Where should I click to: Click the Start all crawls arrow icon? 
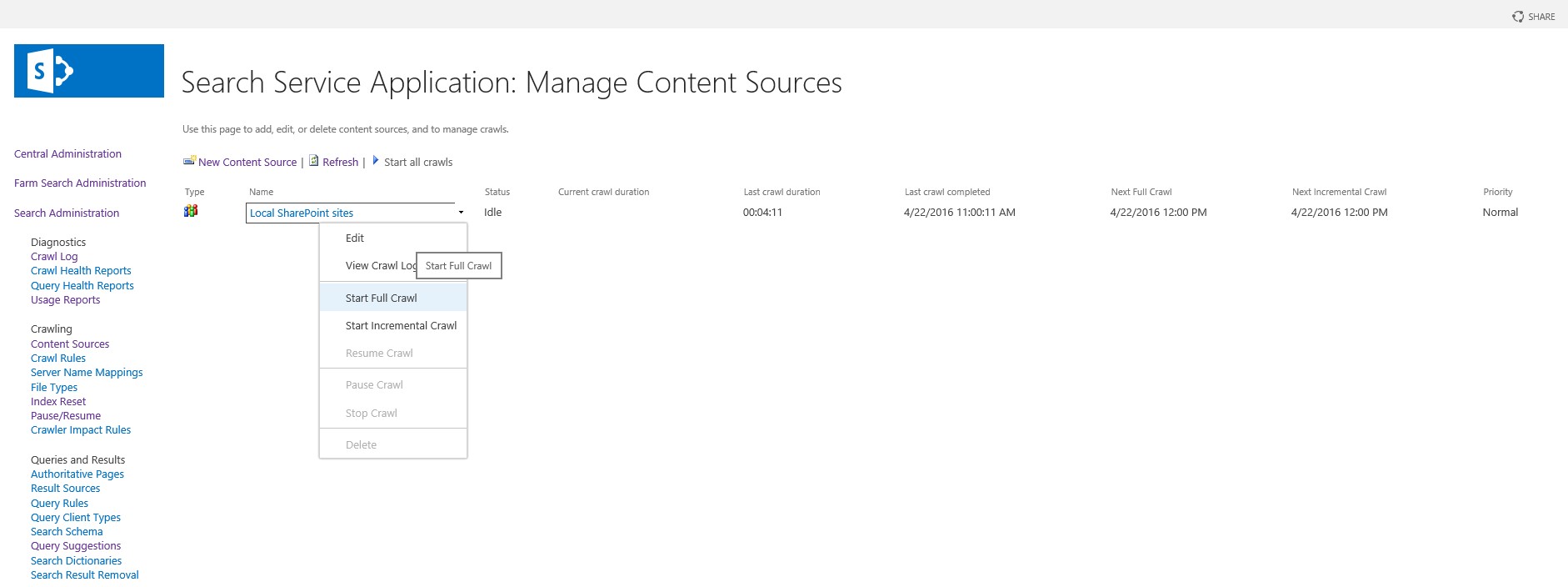(376, 160)
